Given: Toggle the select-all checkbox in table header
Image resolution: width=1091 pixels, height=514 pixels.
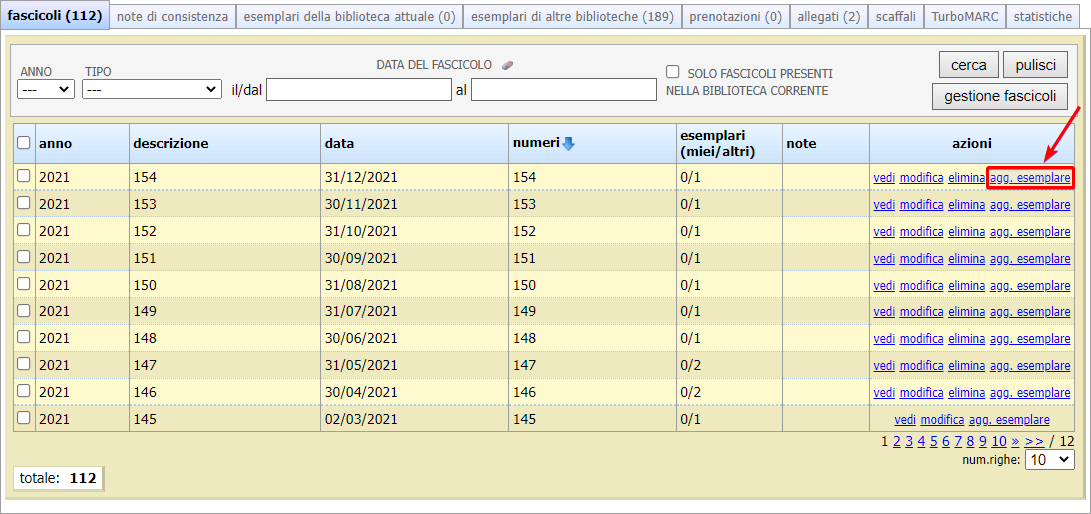Looking at the screenshot, I should (x=24, y=143).
